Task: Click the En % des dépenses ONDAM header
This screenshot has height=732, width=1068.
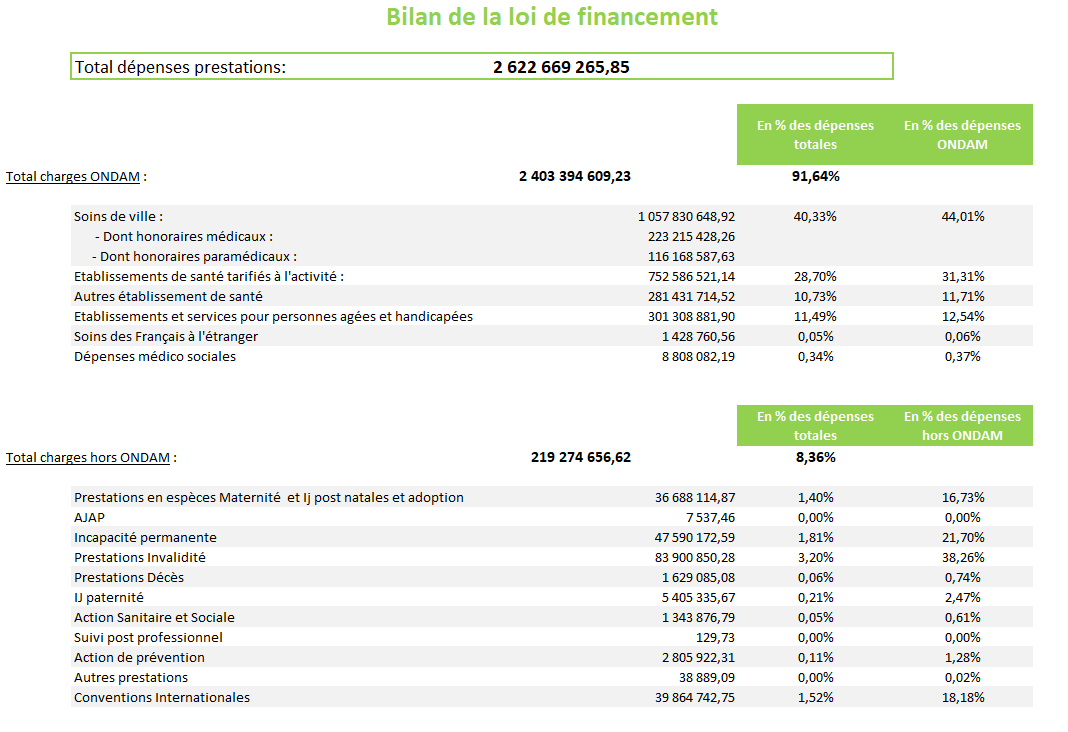Action: [962, 135]
